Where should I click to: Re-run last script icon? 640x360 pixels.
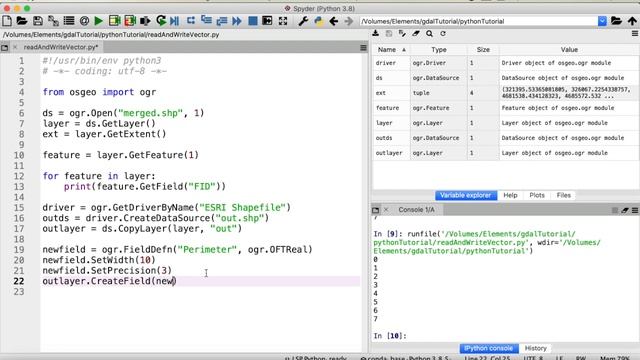tap(161, 21)
